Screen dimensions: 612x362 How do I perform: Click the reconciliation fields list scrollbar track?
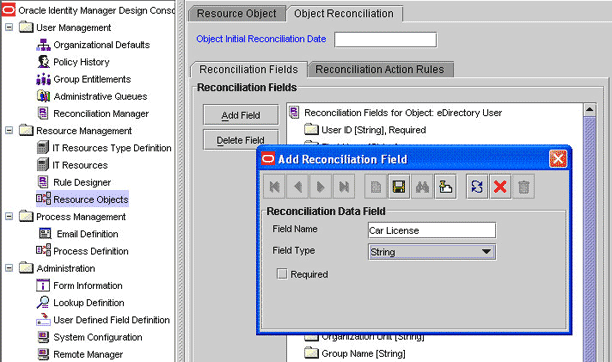tap(590, 238)
